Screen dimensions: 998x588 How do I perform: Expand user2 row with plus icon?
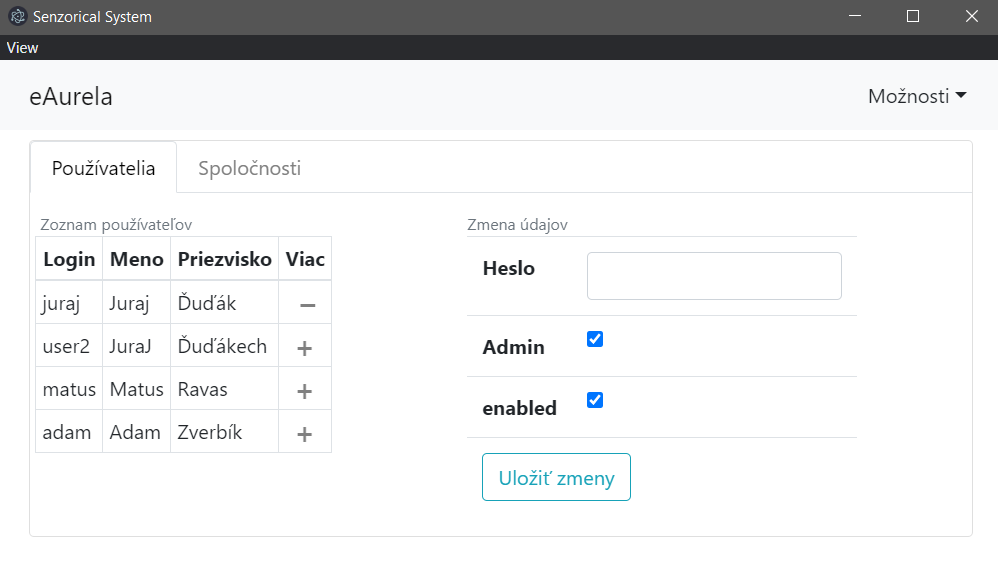[305, 348]
